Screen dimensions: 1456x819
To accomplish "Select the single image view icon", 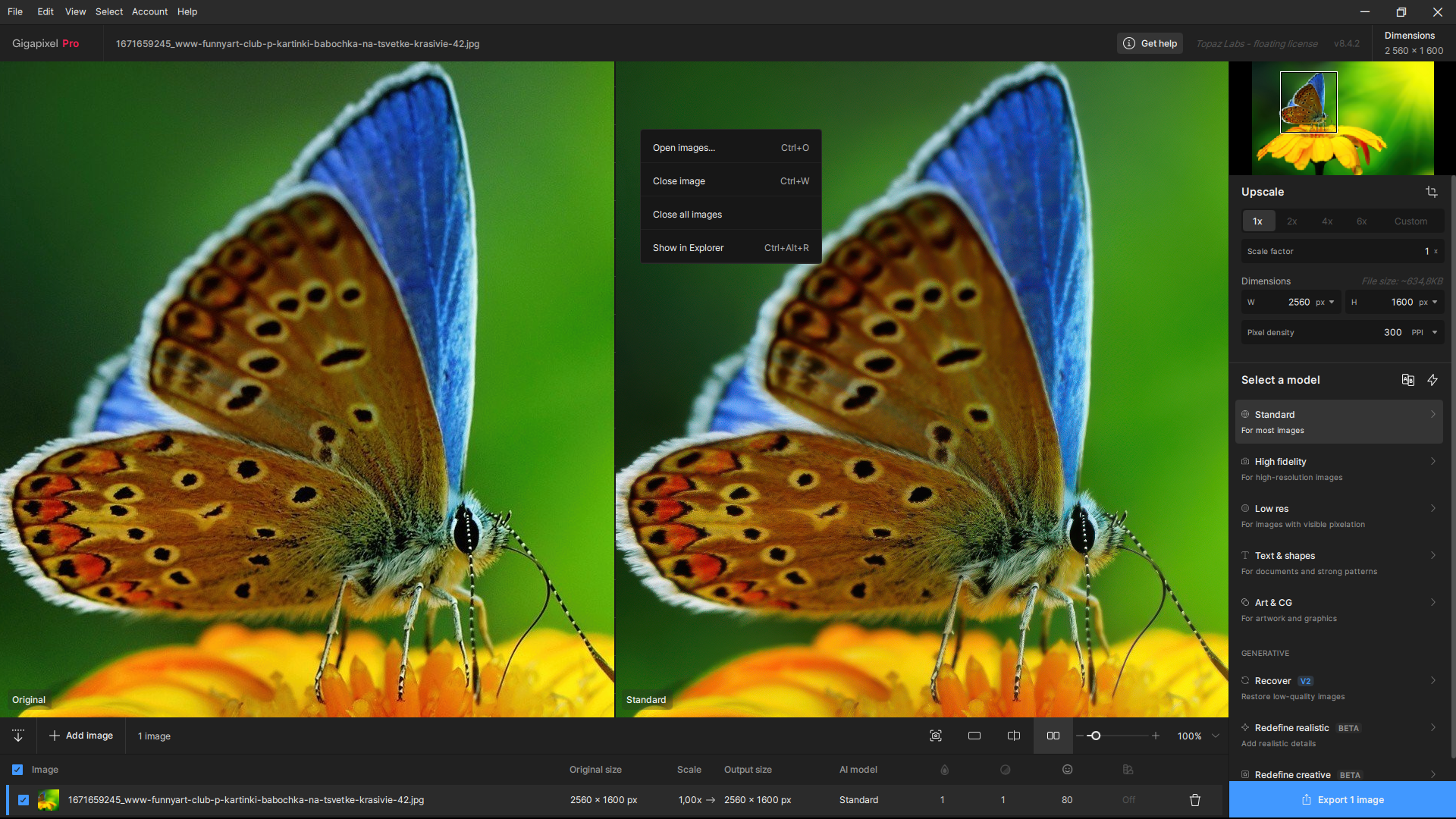I will (x=974, y=736).
